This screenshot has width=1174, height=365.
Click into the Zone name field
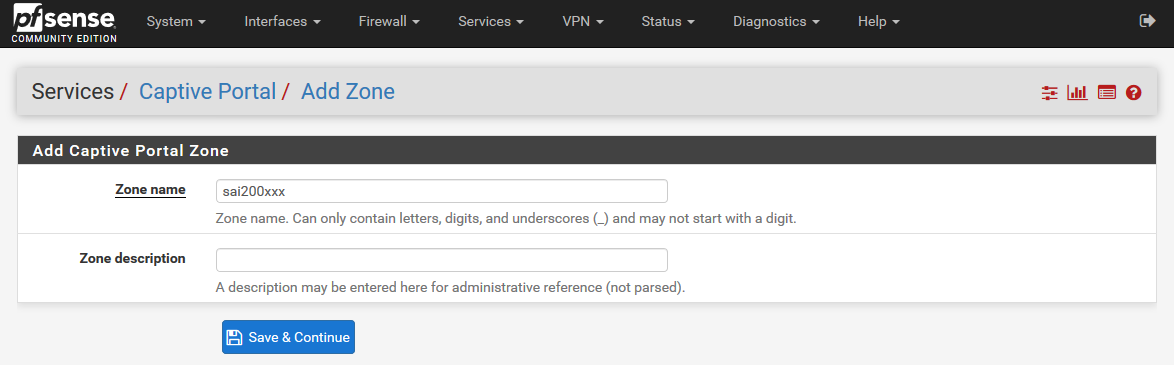pyautogui.click(x=442, y=191)
